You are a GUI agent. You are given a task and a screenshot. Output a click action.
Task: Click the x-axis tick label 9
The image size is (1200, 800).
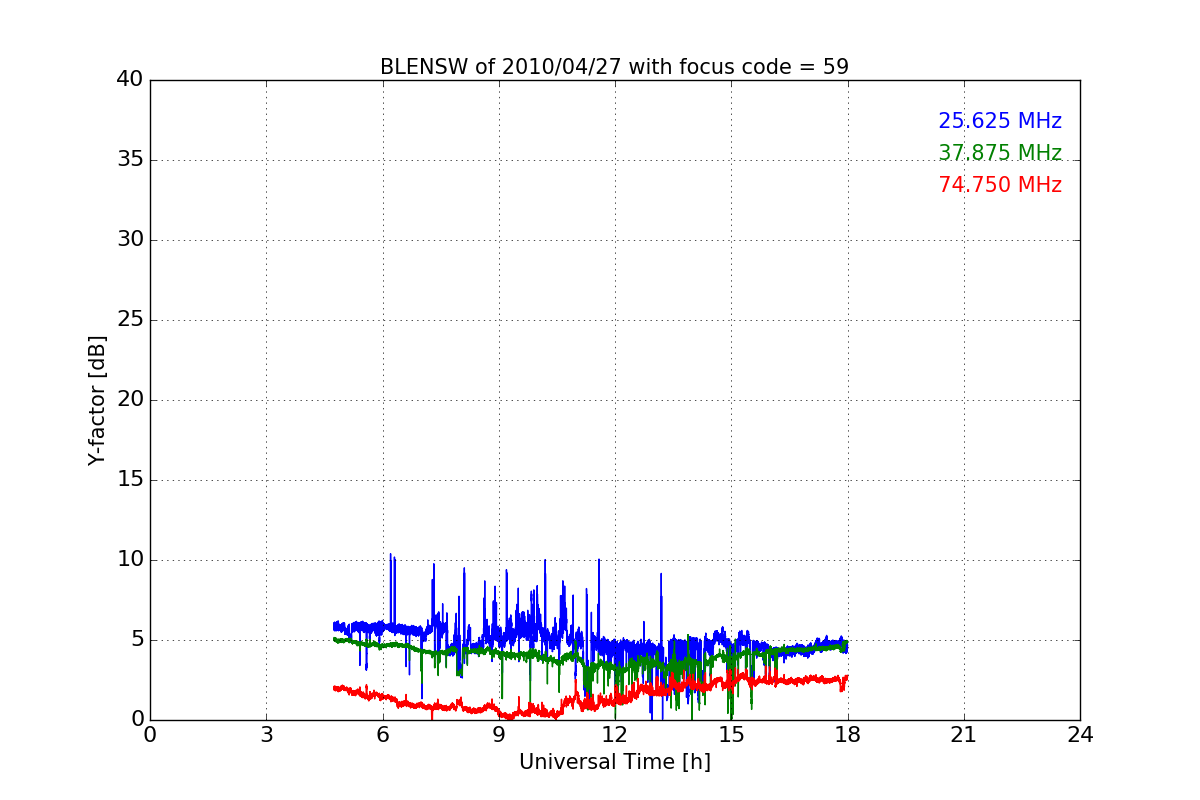point(499,735)
